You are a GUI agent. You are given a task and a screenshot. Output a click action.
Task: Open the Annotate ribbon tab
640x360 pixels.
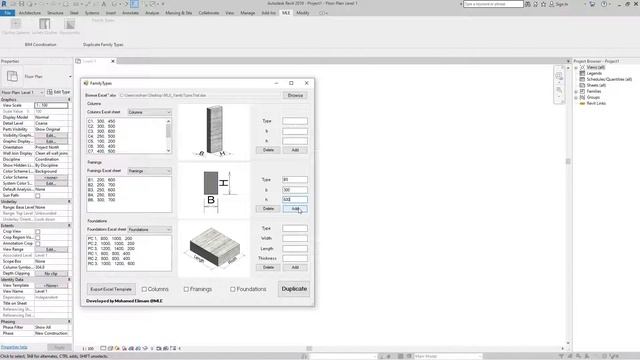(x=131, y=13)
